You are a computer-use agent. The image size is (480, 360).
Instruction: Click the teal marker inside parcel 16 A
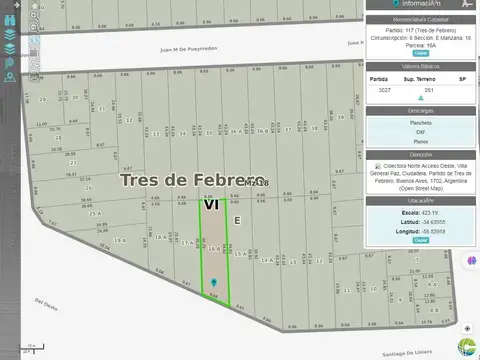click(214, 283)
